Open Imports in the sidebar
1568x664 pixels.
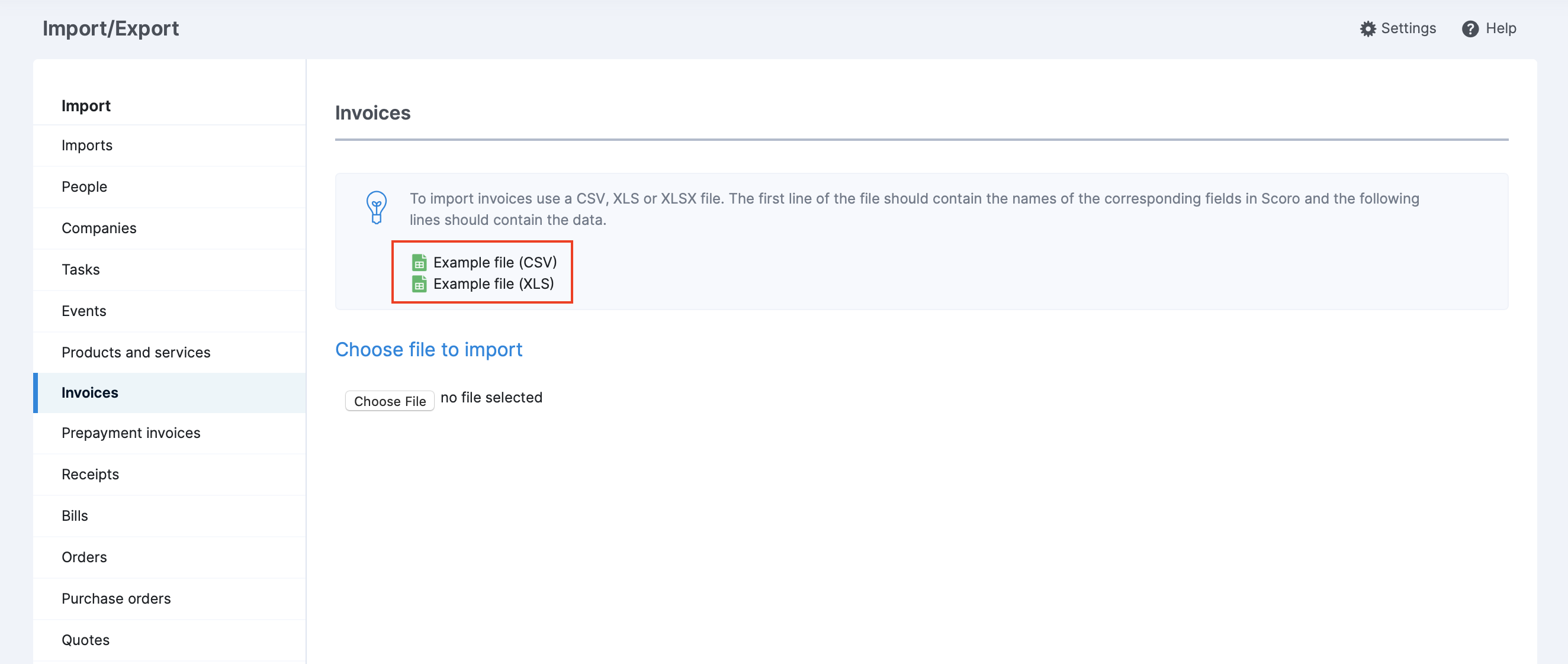click(170, 146)
